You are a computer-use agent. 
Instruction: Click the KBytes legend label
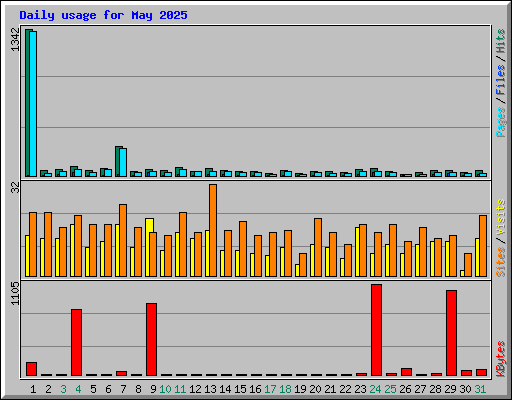click(x=500, y=359)
